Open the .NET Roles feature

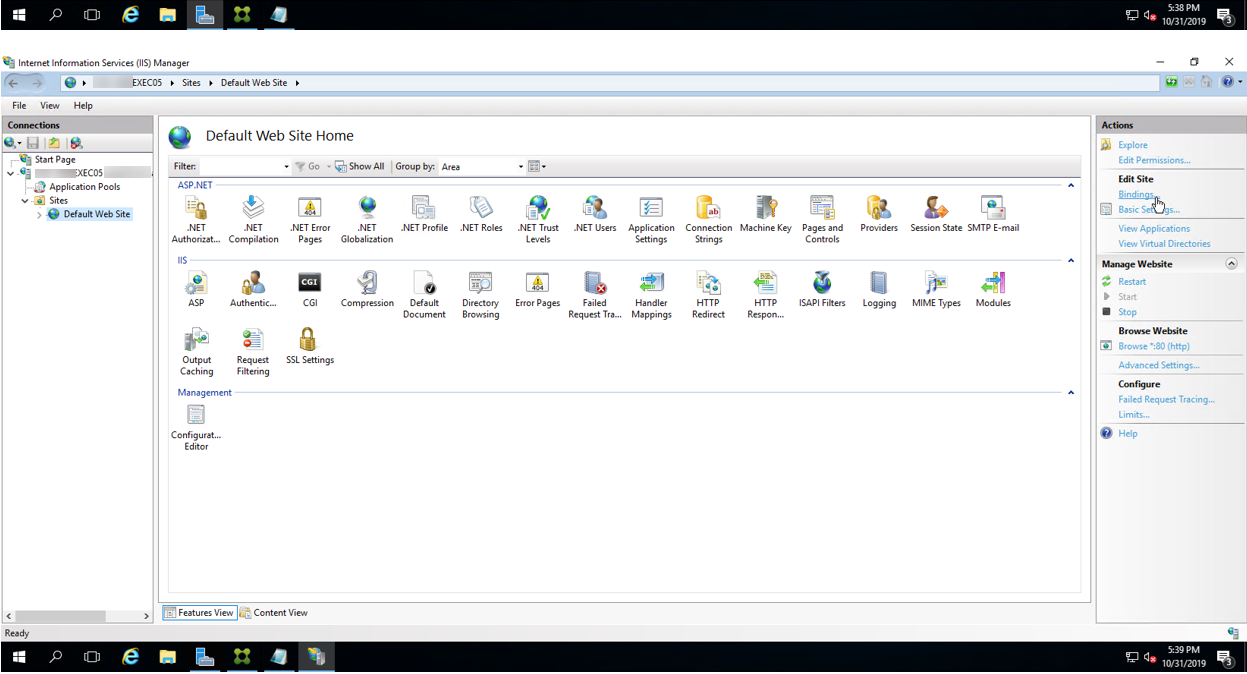coord(481,214)
